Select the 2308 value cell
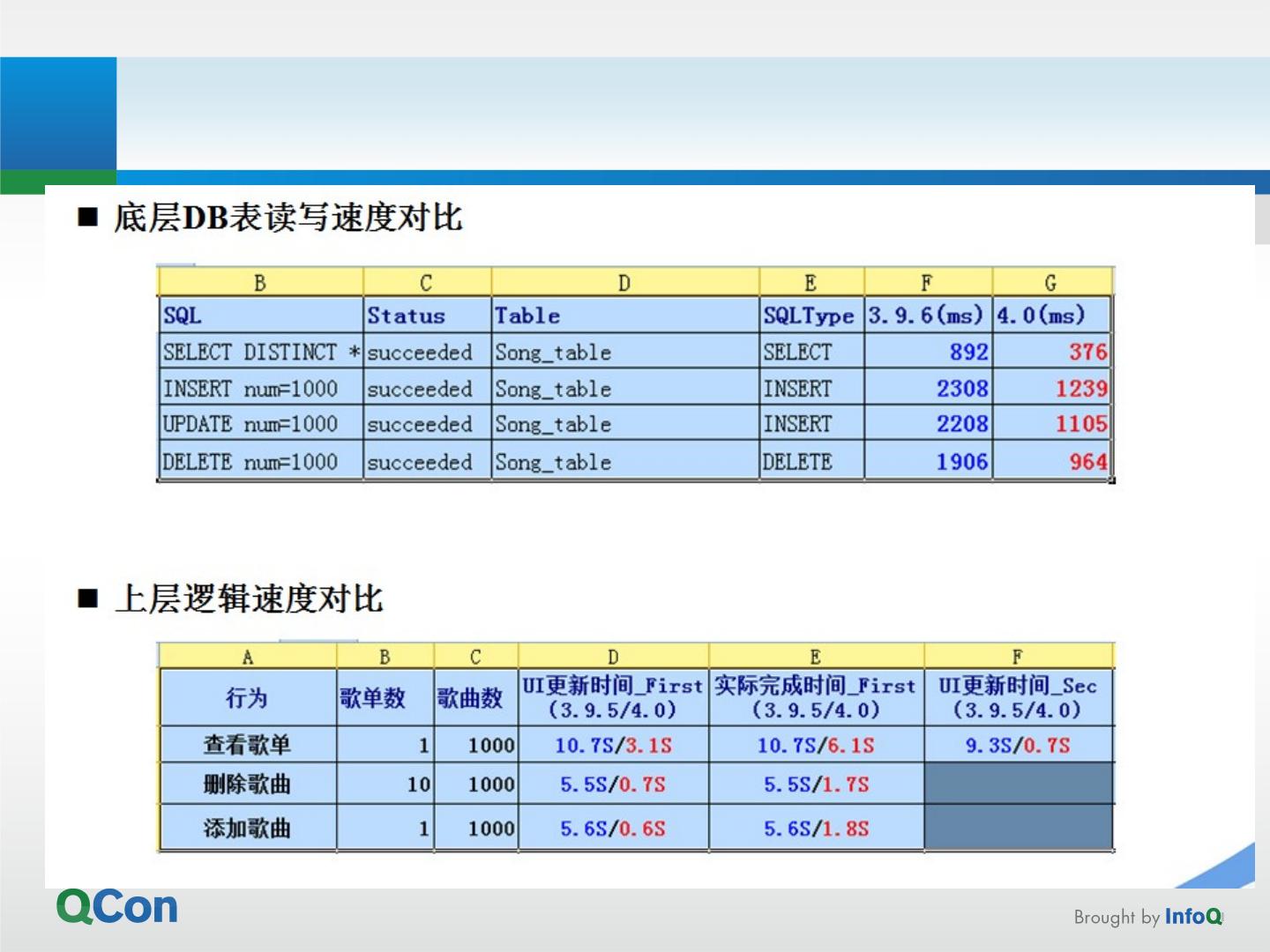Image resolution: width=1270 pixels, height=952 pixels. click(928, 389)
